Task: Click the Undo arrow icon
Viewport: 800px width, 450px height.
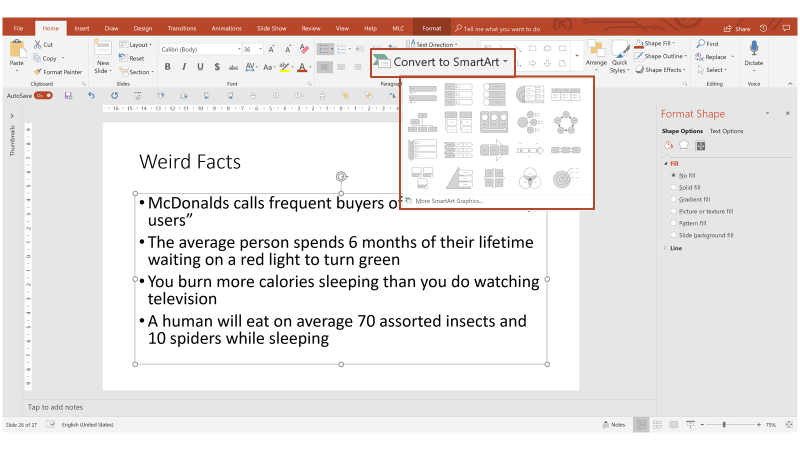Action: (x=91, y=95)
